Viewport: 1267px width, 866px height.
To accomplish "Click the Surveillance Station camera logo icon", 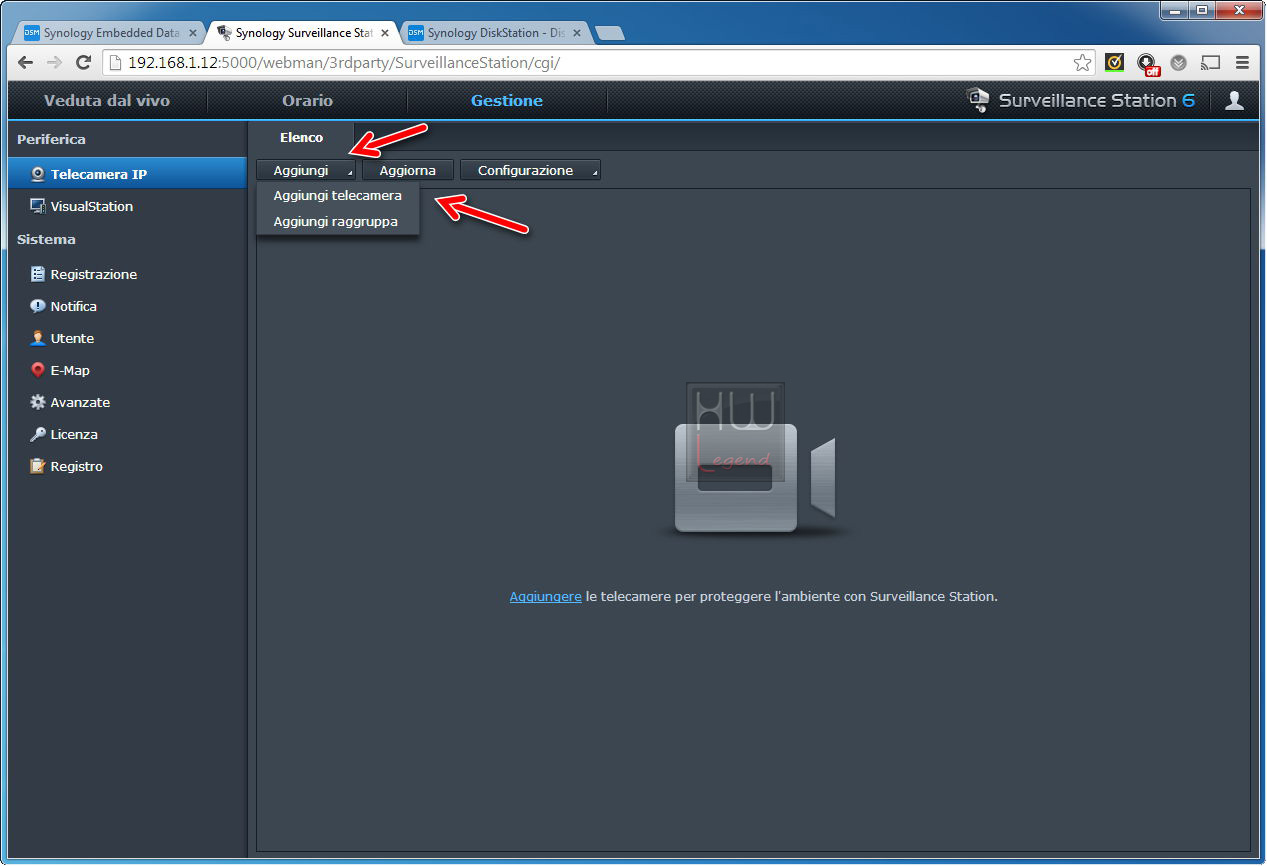I will click(x=978, y=100).
